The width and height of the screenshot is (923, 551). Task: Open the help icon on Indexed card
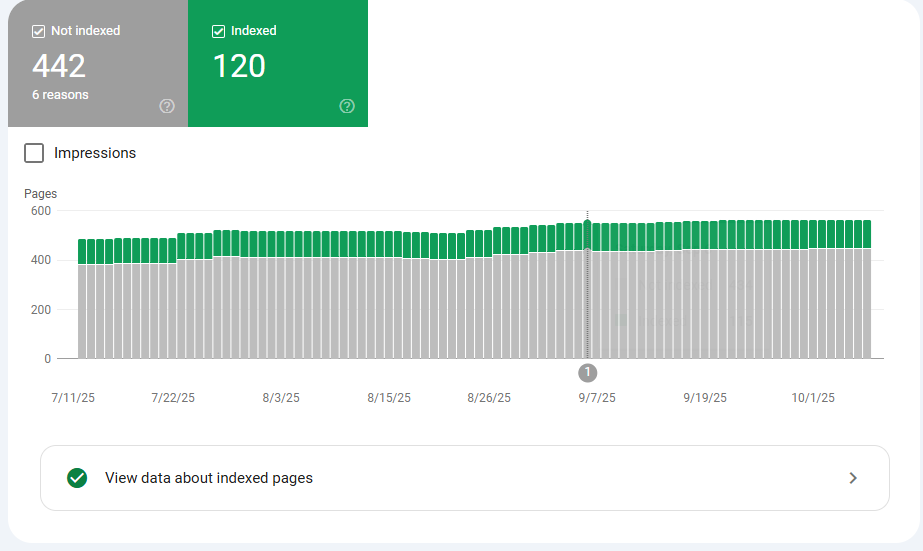click(x=347, y=106)
